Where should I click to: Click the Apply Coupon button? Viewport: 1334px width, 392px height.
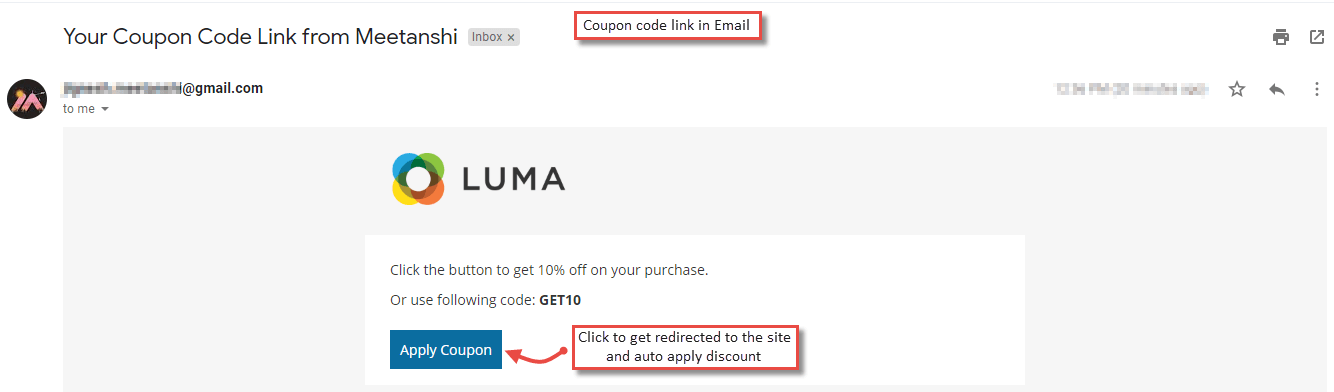coord(446,350)
